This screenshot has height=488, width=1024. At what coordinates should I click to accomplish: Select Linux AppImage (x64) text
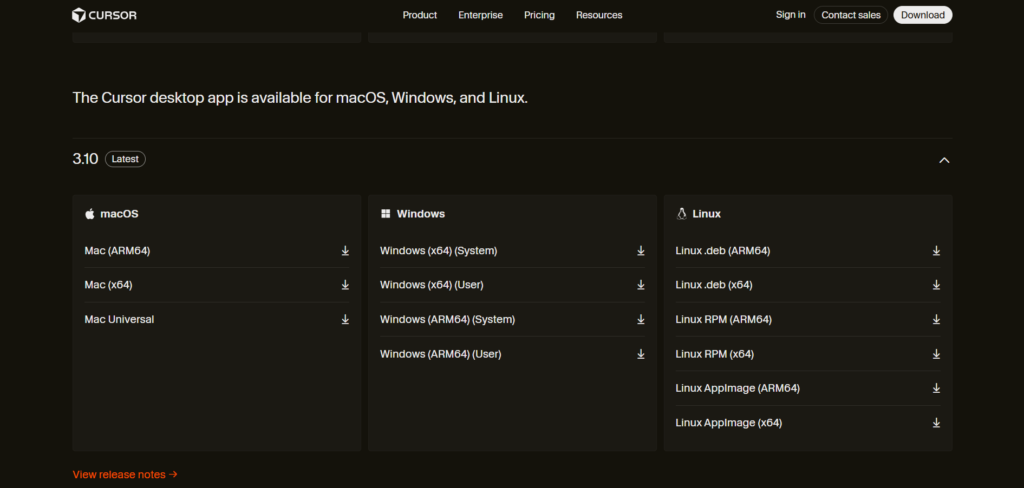(729, 423)
